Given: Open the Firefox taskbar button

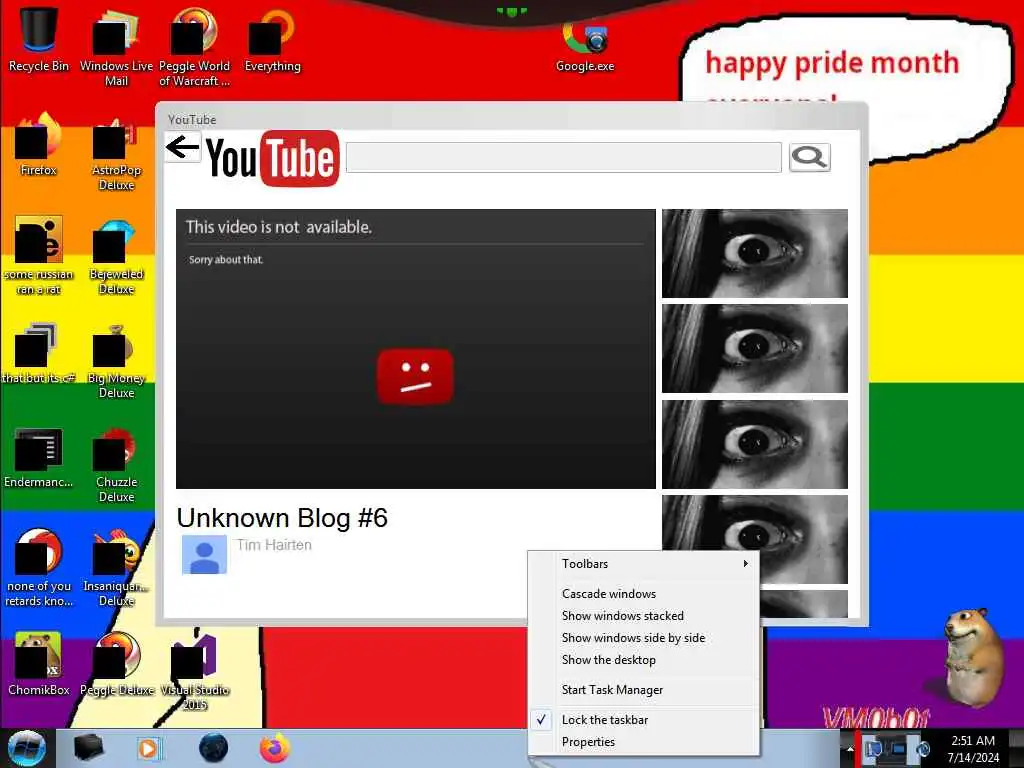Looking at the screenshot, I should coord(275,748).
